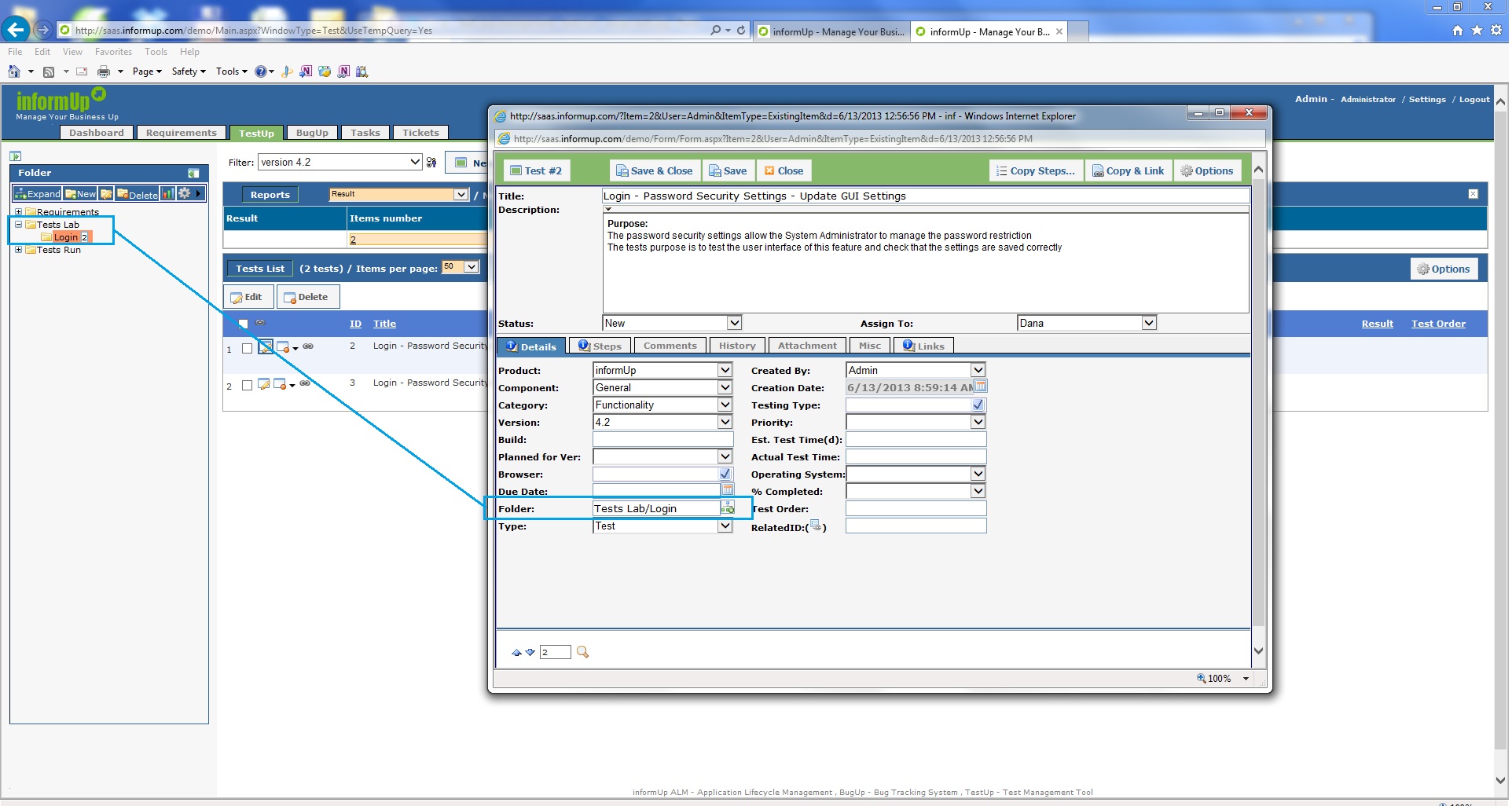Image resolution: width=1512 pixels, height=806 pixels.
Task: Open the folder chart report icon
Action: [x=167, y=193]
